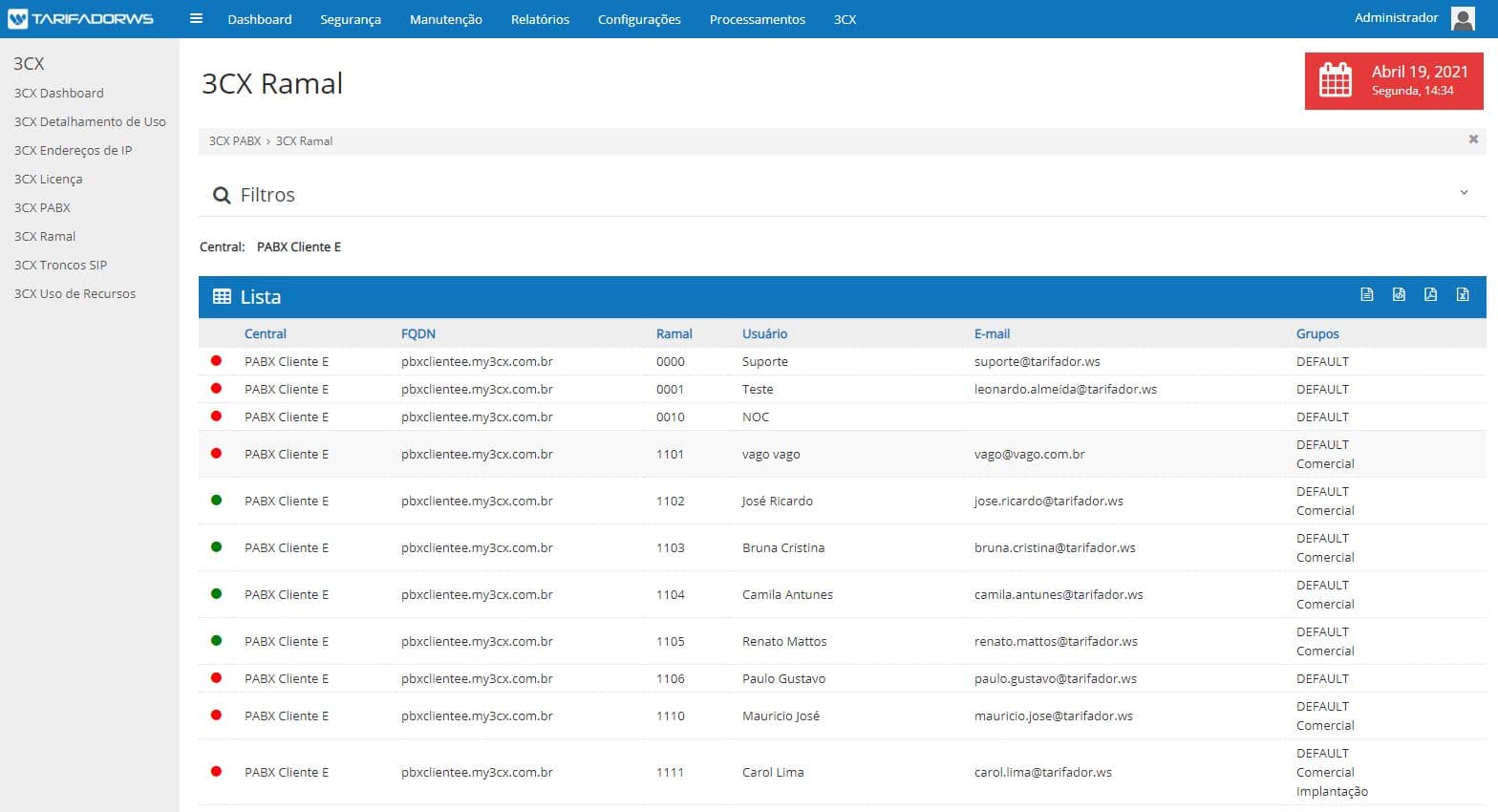Click the calendar icon in the date box

coord(1336,80)
